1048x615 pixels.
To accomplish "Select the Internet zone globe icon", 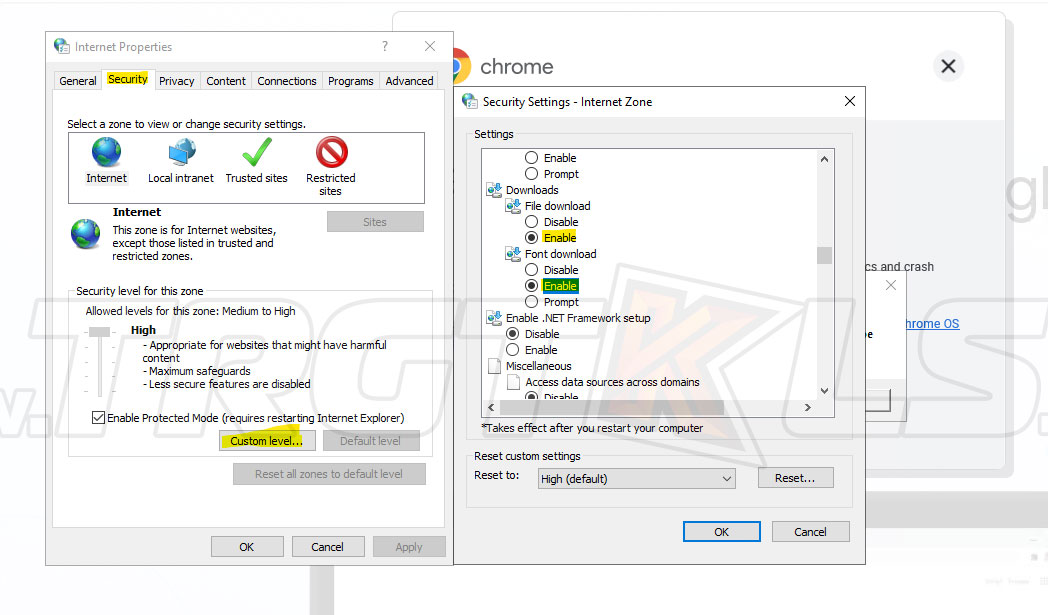I will point(106,153).
